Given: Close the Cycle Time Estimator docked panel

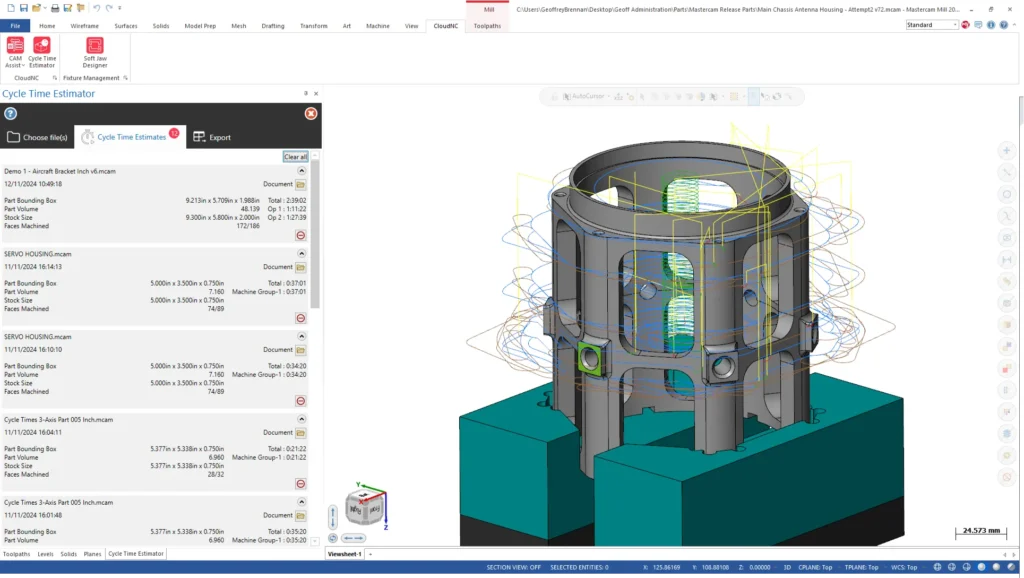Looking at the screenshot, I should click(316, 93).
